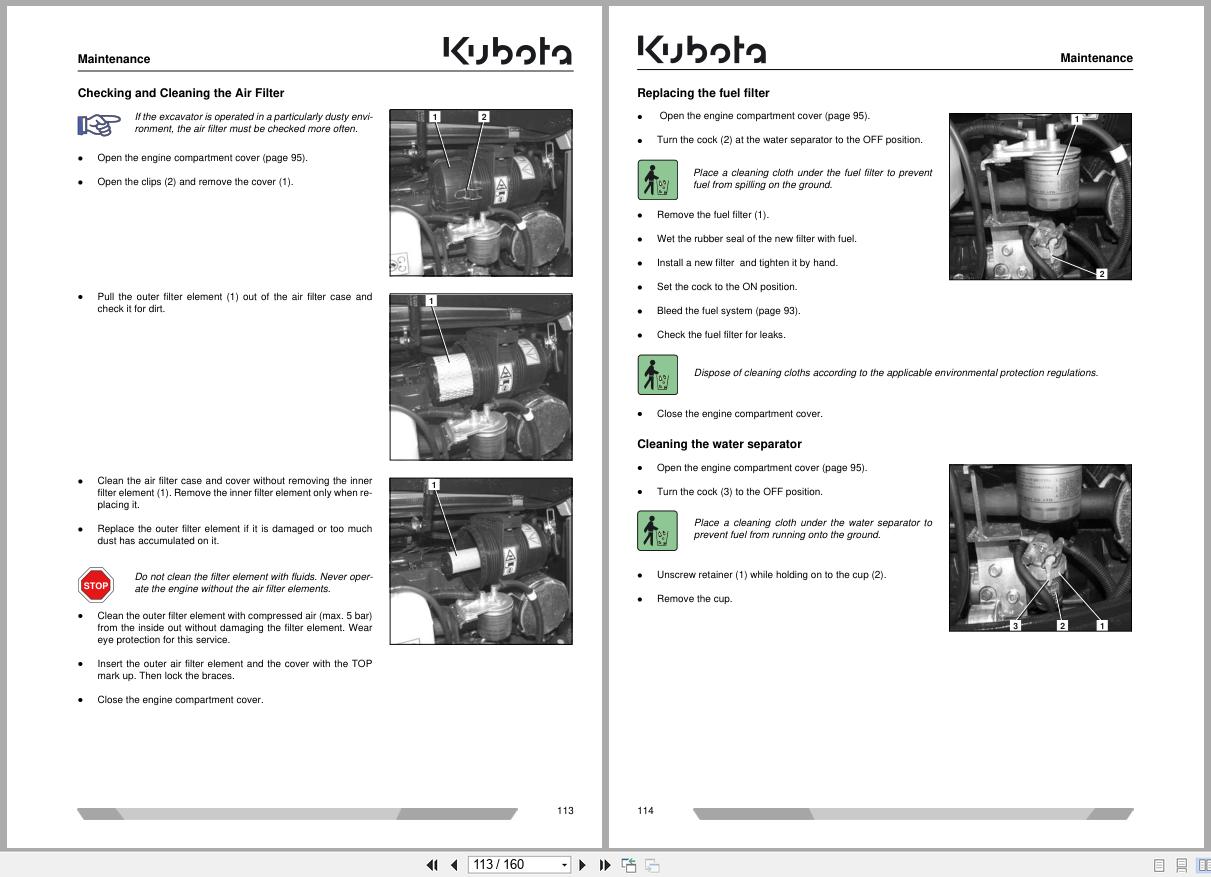The image size is (1211, 877).
Task: Open the page number dropdown arrow
Action: (565, 865)
